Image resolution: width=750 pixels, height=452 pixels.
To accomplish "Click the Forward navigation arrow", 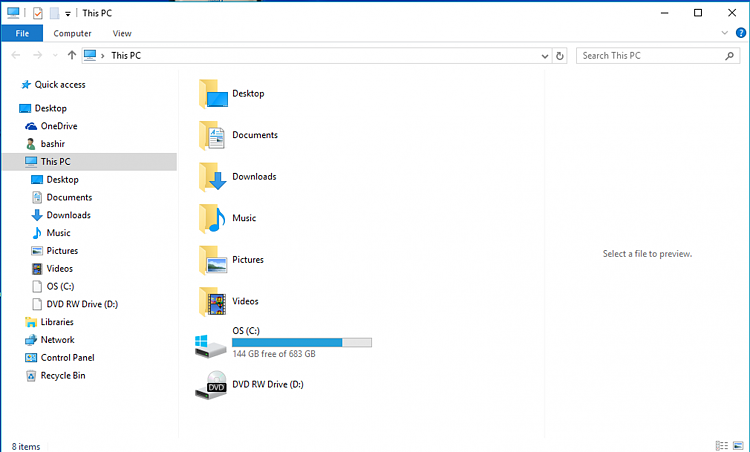I will click(x=37, y=55).
